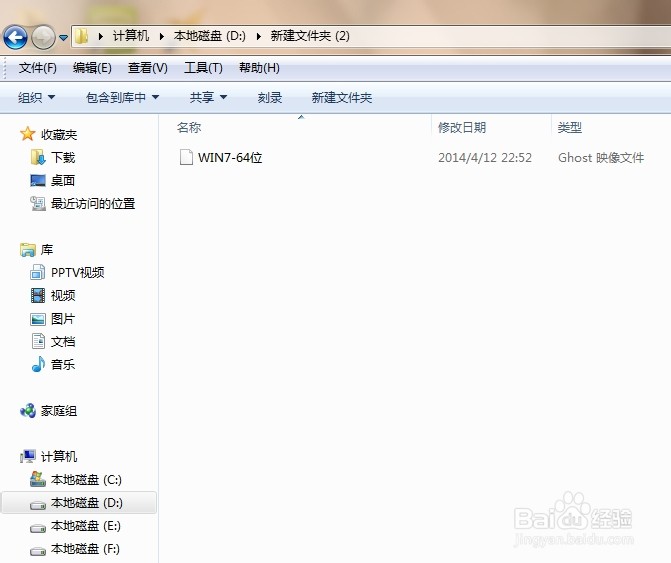Viewport: 671px width, 563px height.
Task: Click the 视频 filmstrip icon
Action: [38, 295]
